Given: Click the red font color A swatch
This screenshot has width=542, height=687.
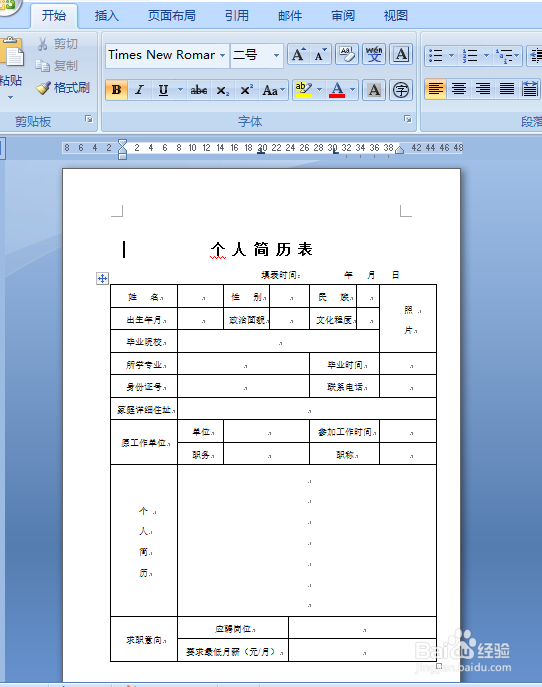Looking at the screenshot, I should (x=337, y=90).
